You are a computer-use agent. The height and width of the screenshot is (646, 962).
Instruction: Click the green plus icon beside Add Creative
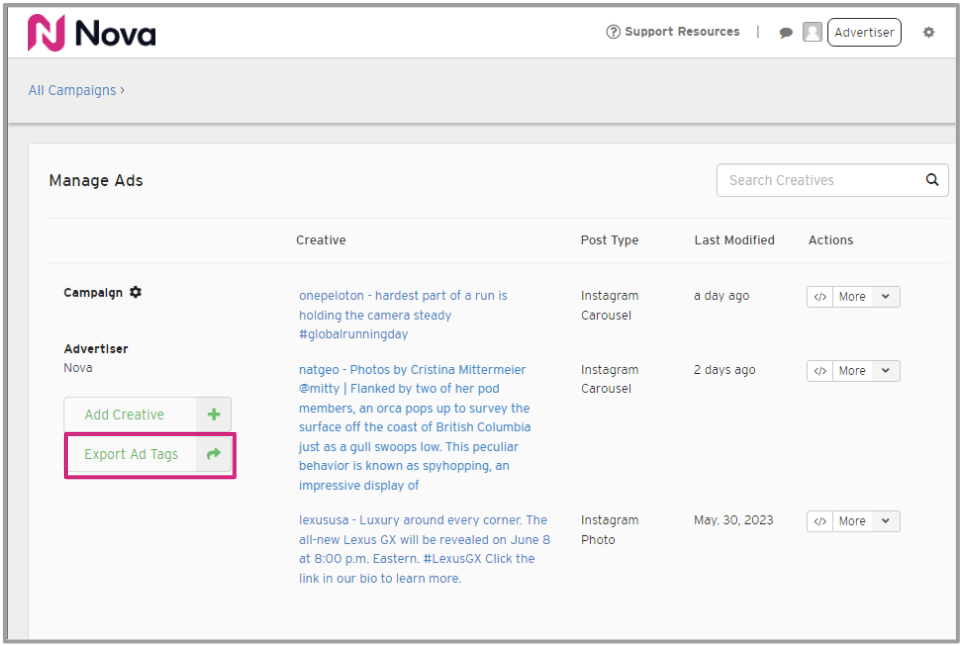pos(213,415)
